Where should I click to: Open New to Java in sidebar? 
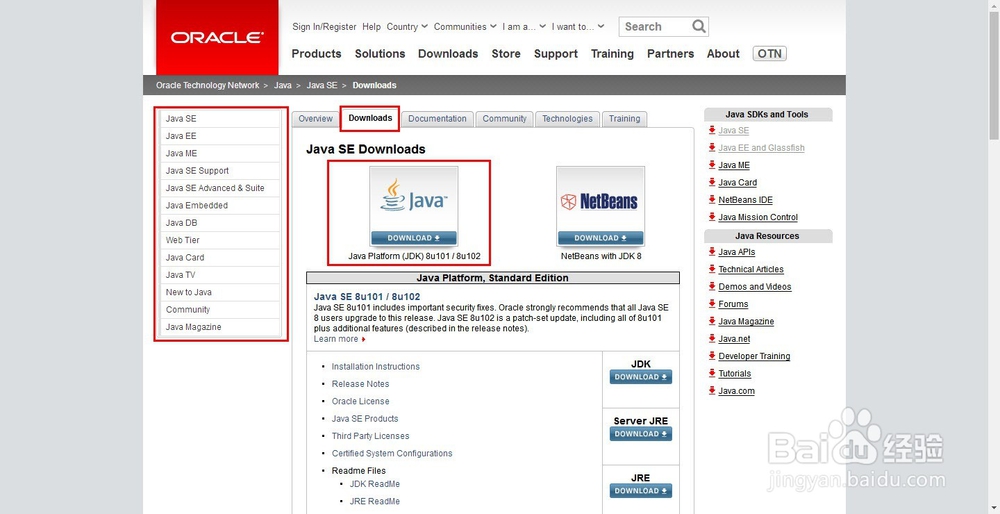point(220,292)
